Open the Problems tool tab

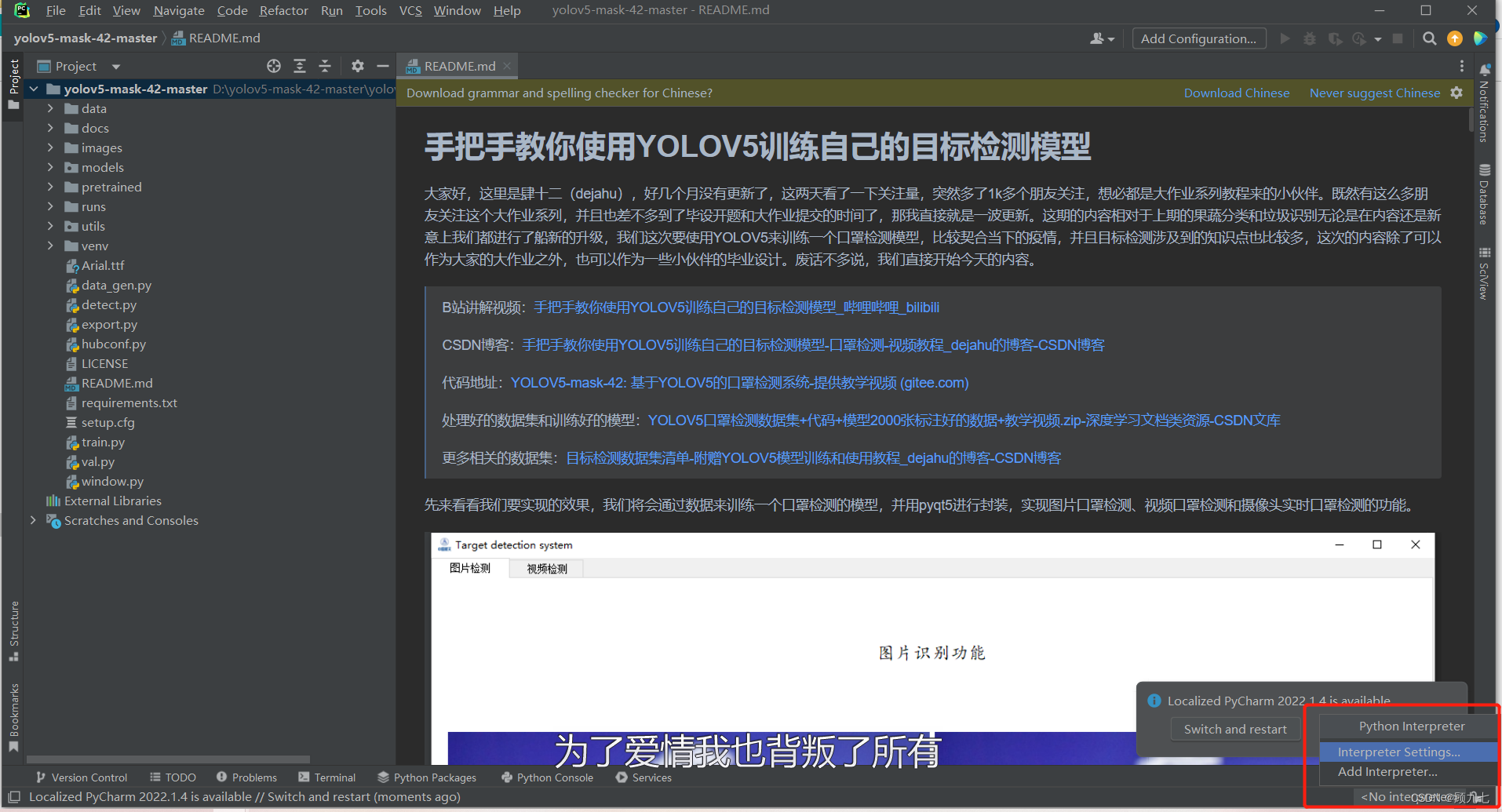point(246,777)
